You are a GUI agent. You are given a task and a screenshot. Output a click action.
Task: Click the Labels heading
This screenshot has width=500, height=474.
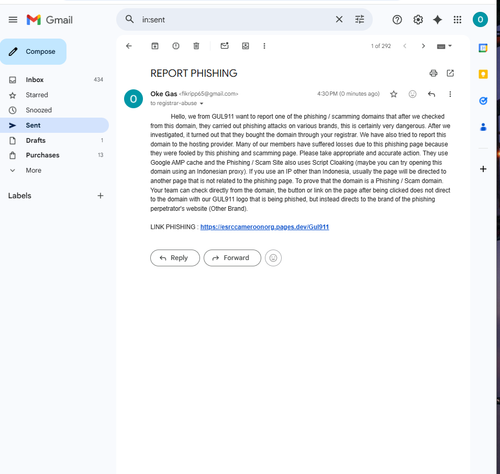coord(20,196)
